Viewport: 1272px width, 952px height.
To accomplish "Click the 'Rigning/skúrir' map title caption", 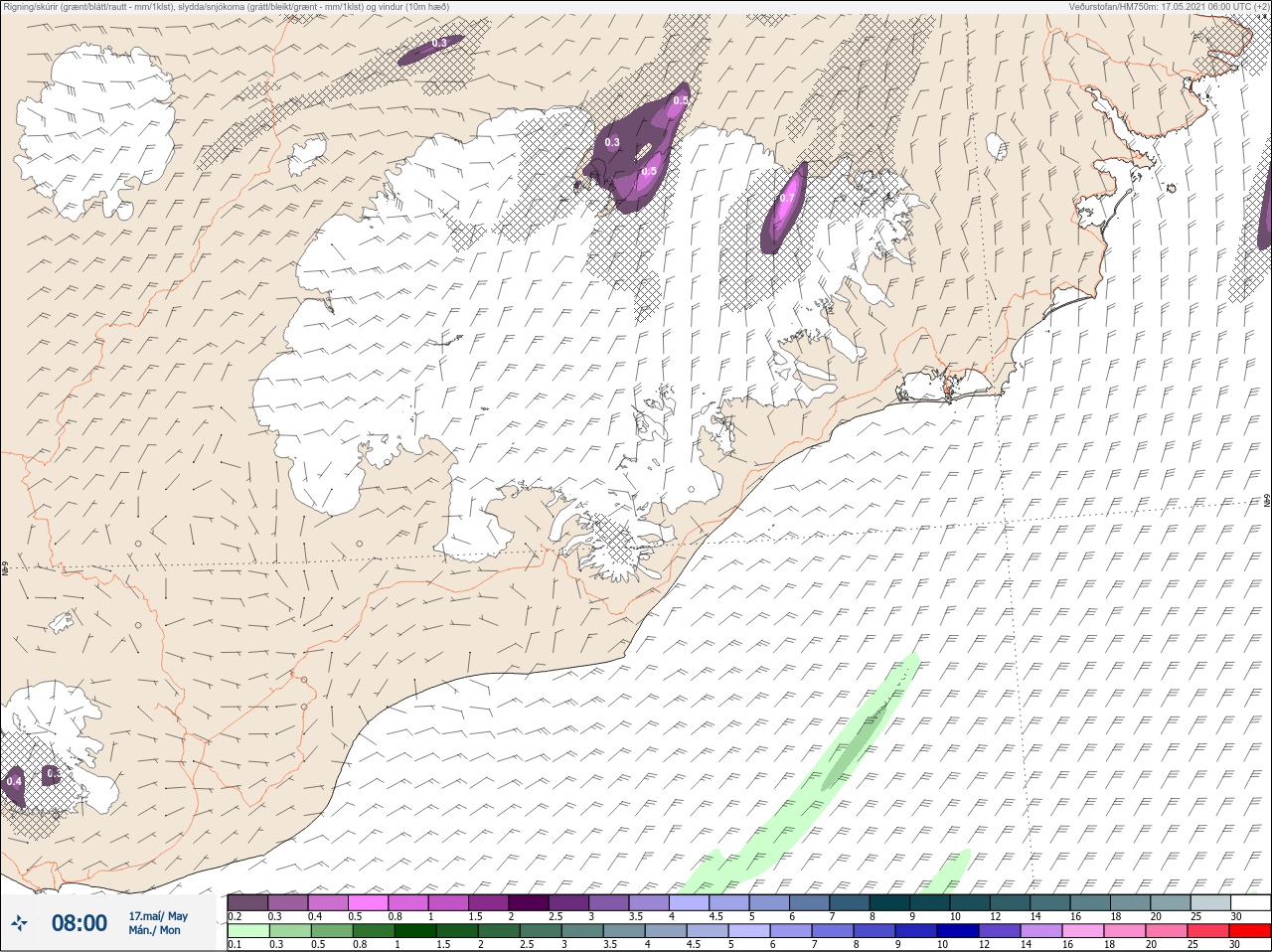I will pos(227,7).
